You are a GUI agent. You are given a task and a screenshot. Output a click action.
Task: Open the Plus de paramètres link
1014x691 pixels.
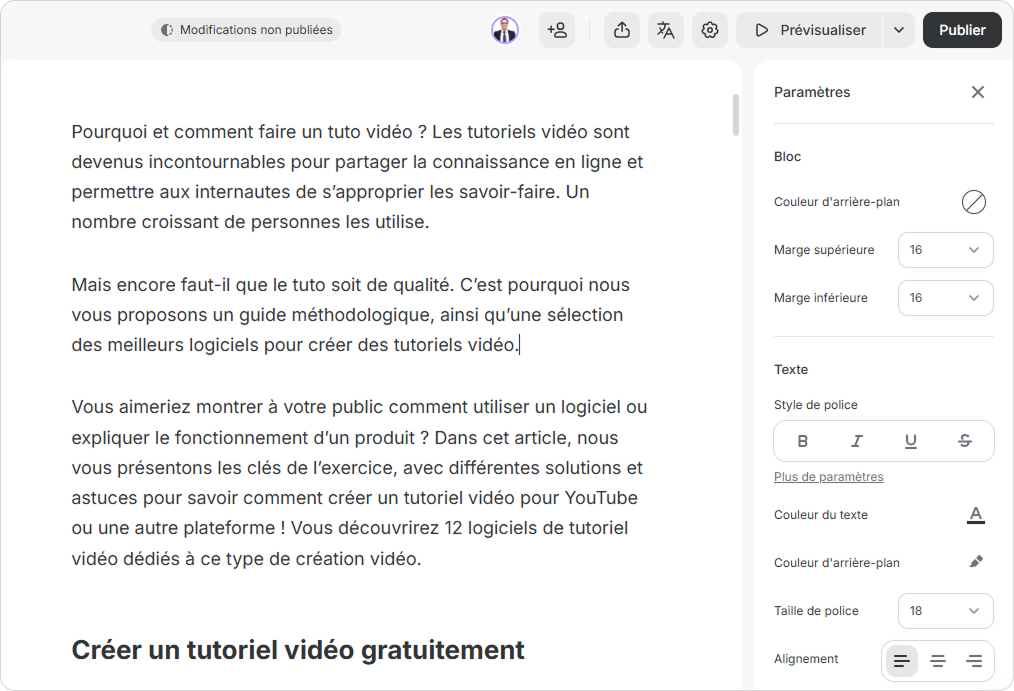(x=828, y=477)
